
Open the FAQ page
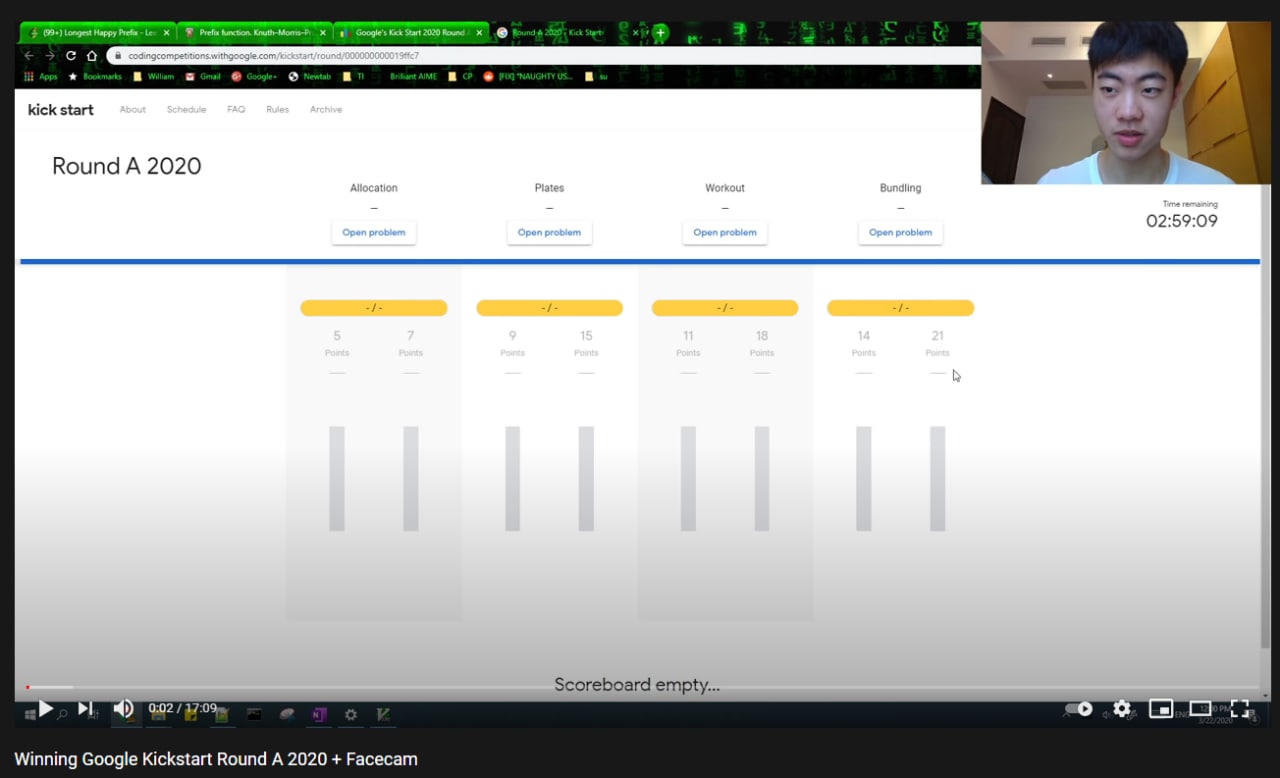click(x=236, y=110)
